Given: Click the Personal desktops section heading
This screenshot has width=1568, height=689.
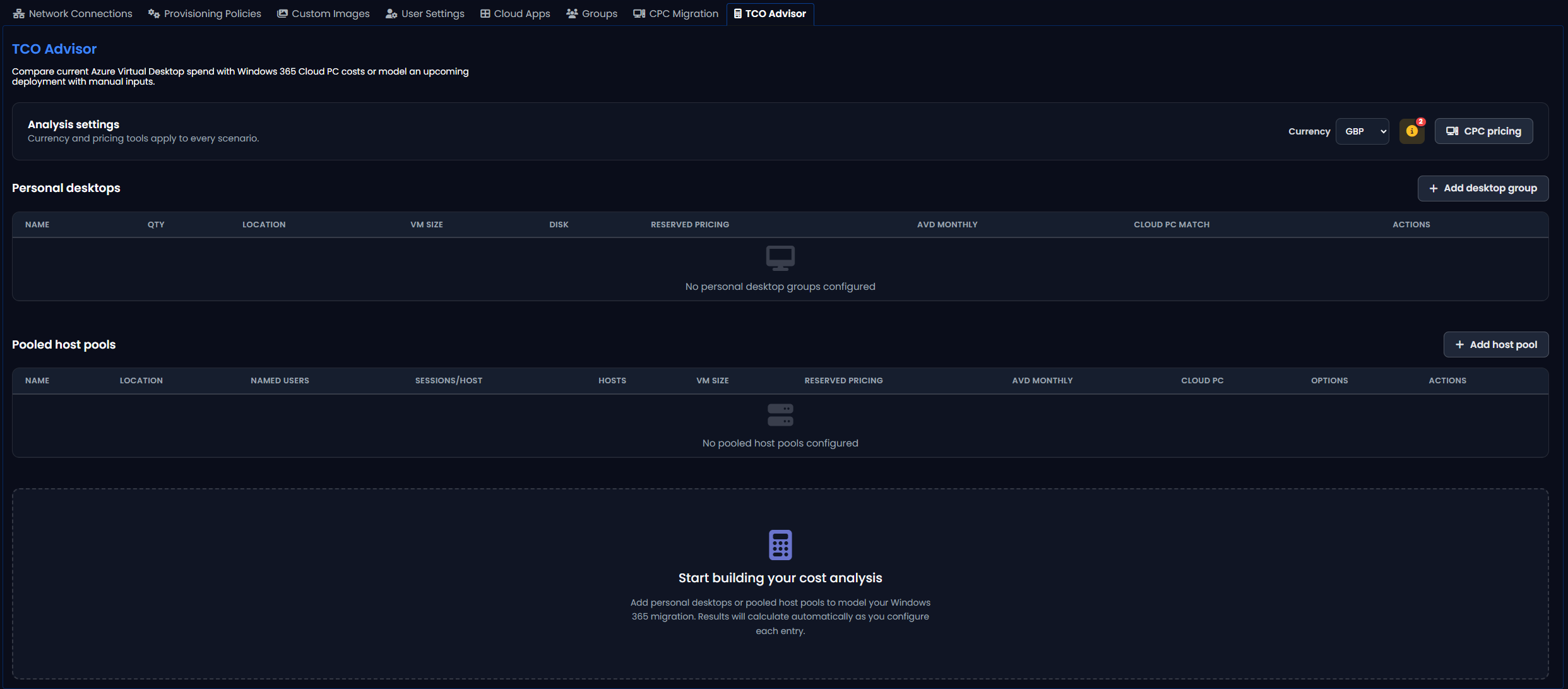Looking at the screenshot, I should point(66,188).
